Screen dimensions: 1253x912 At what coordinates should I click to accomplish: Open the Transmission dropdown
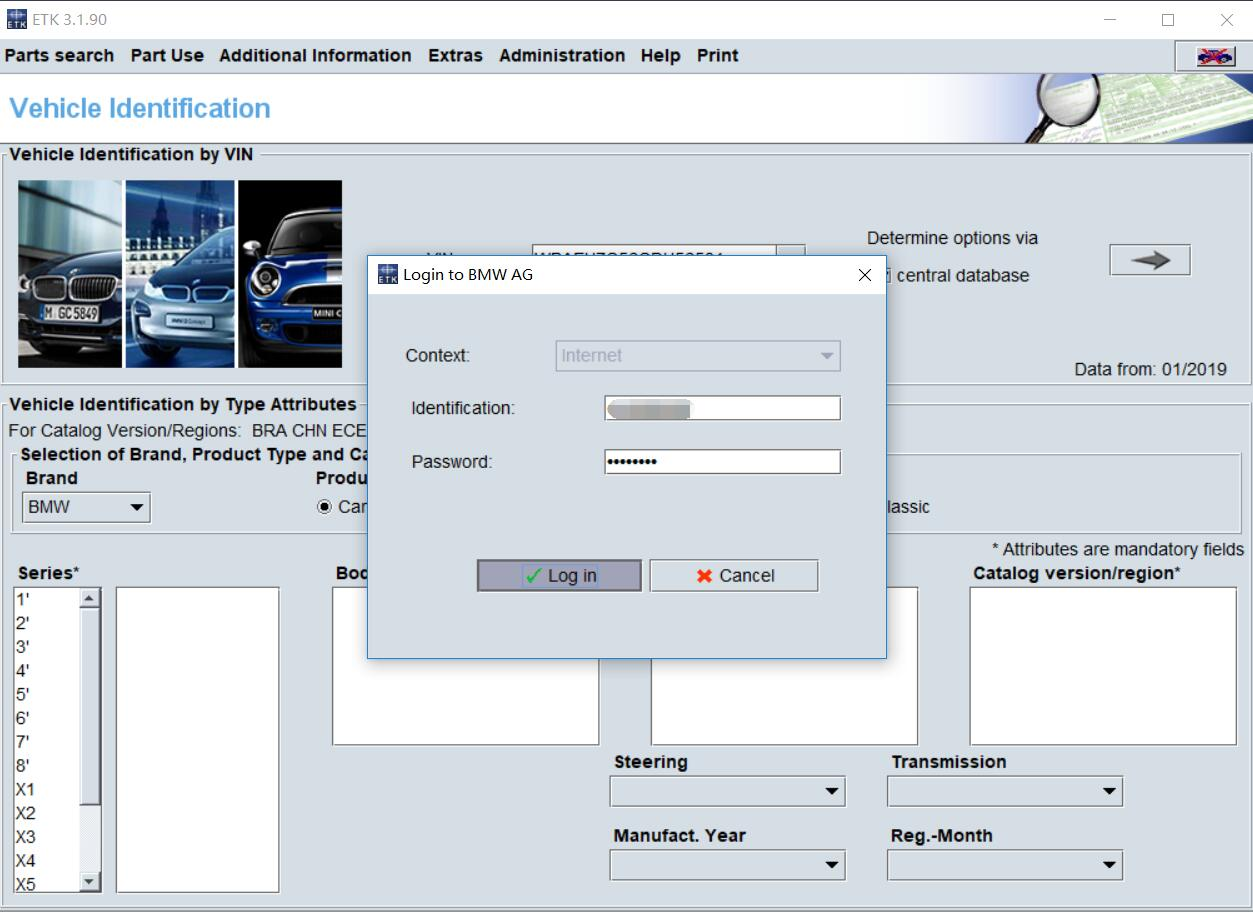click(1004, 791)
